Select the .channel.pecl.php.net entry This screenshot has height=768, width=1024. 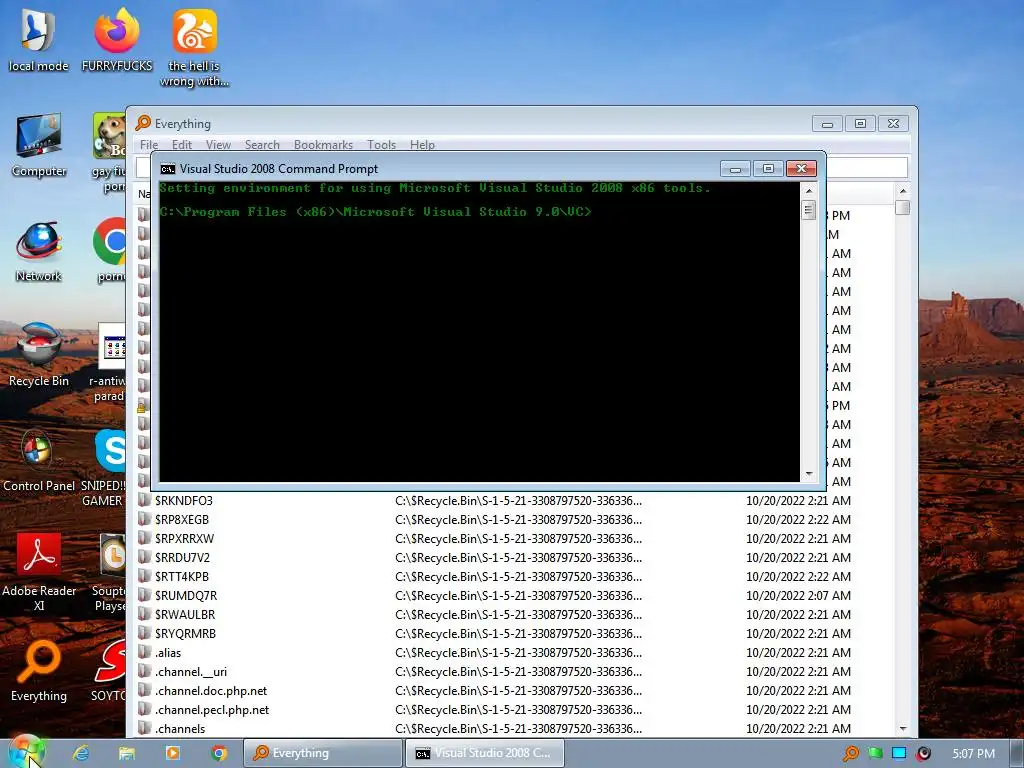[x=212, y=709]
